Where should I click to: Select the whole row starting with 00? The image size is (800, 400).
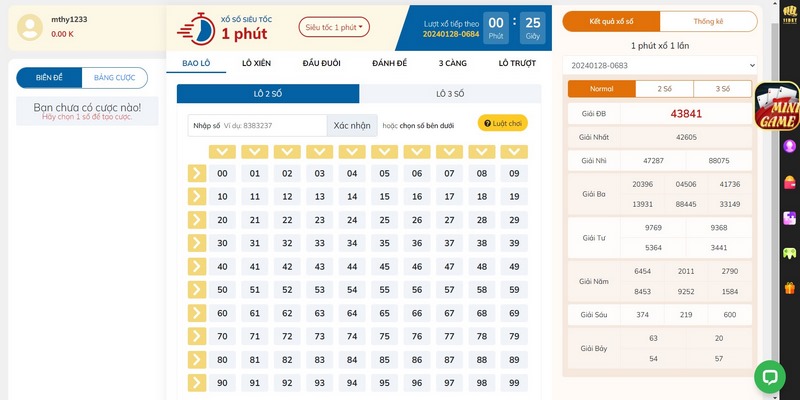click(x=196, y=173)
